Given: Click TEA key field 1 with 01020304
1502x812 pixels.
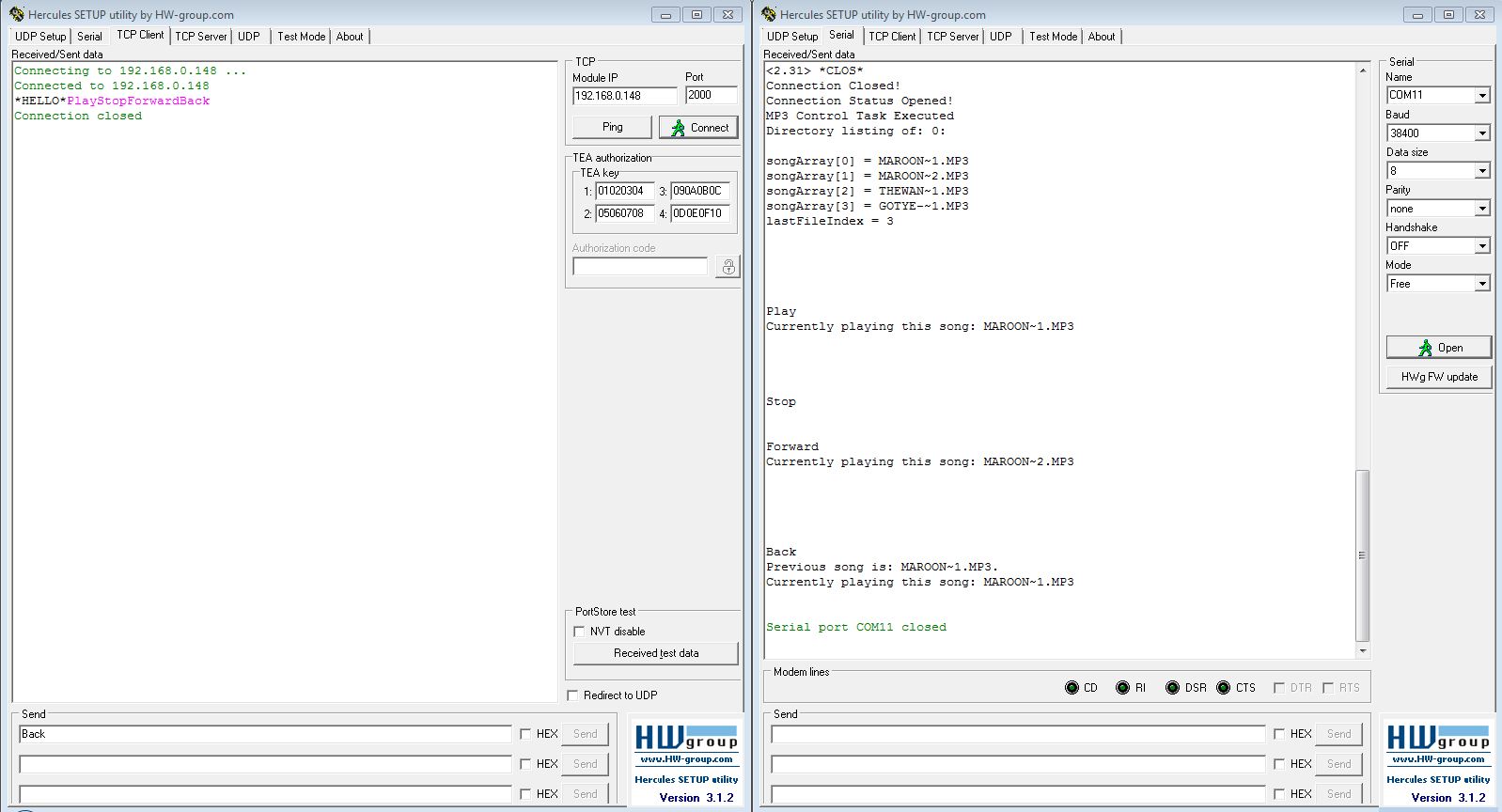Looking at the screenshot, I should pos(624,191).
